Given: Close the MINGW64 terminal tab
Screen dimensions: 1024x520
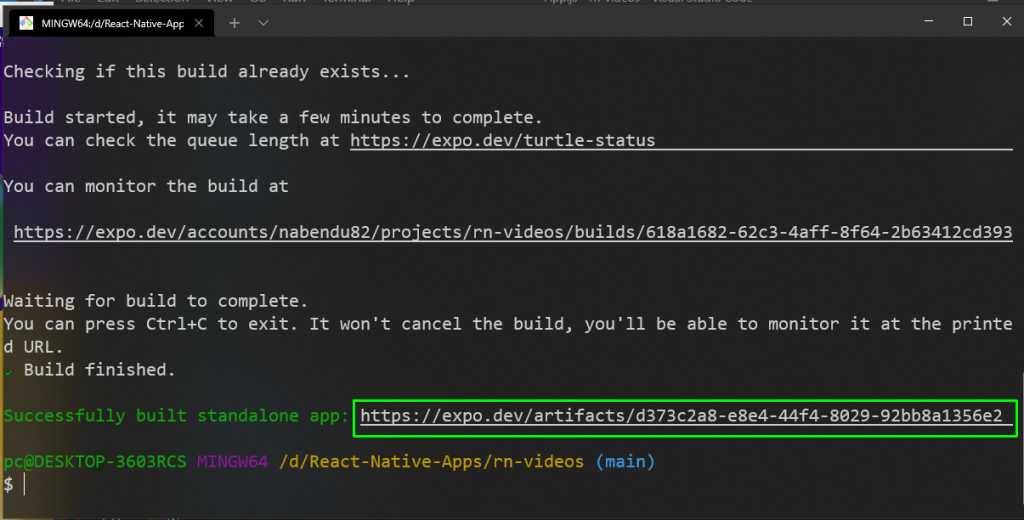Looking at the screenshot, I should click(199, 23).
